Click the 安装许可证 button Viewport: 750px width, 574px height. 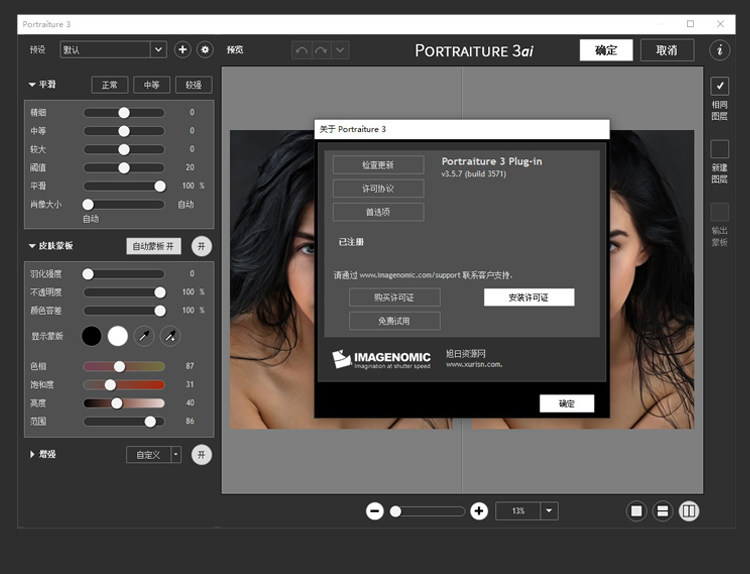click(529, 298)
